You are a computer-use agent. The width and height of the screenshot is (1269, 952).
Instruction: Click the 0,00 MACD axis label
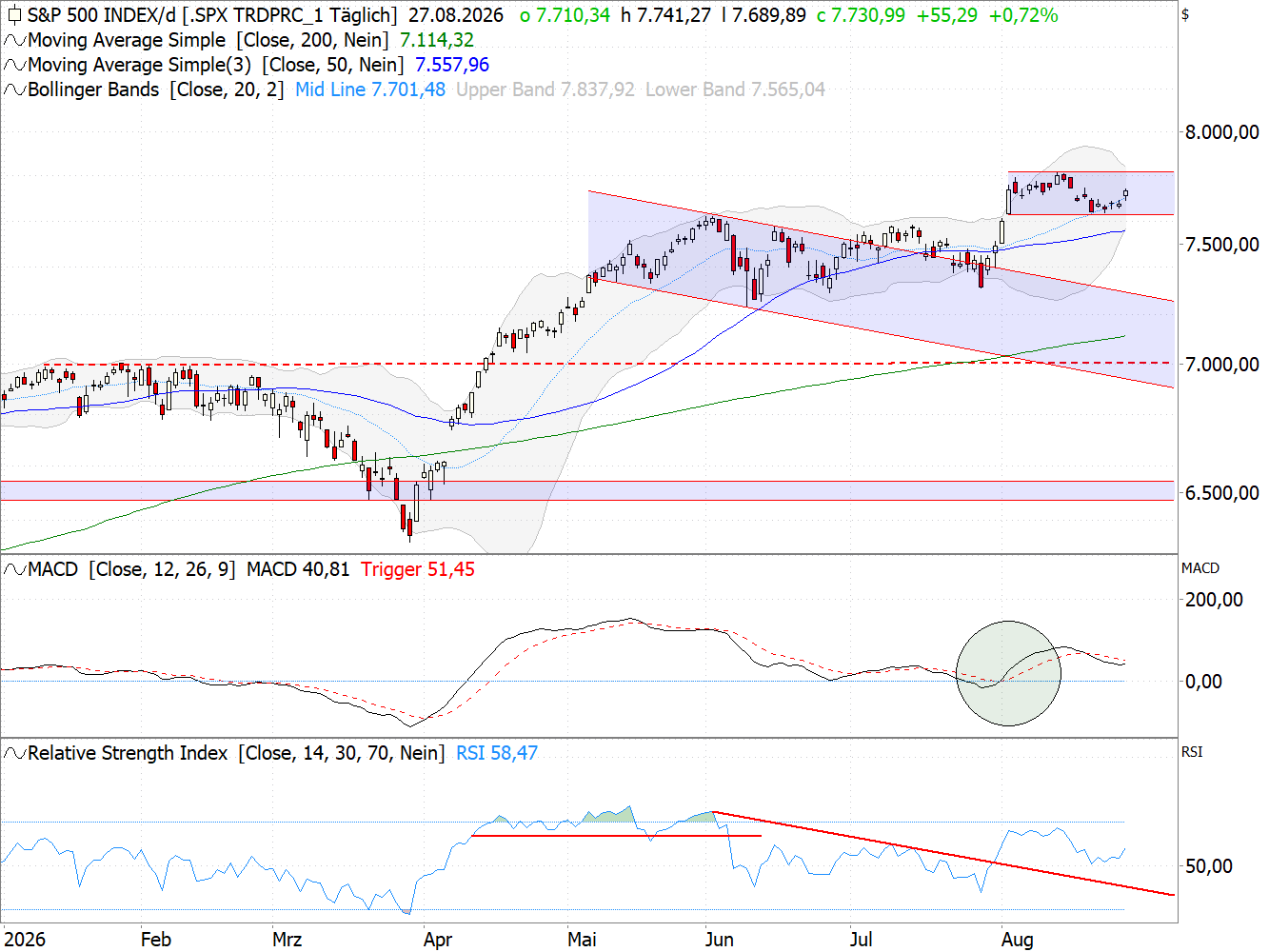click(x=1204, y=682)
